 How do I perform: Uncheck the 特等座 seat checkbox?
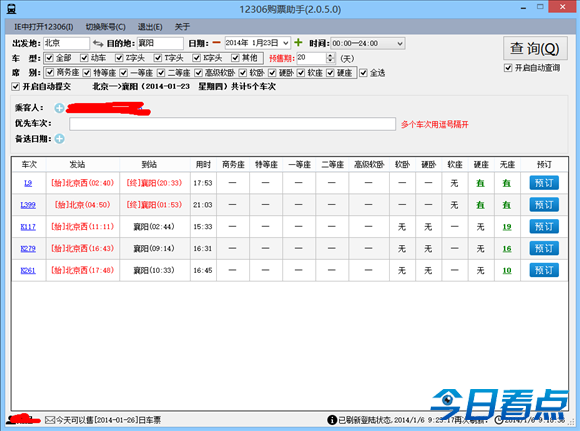coord(87,73)
